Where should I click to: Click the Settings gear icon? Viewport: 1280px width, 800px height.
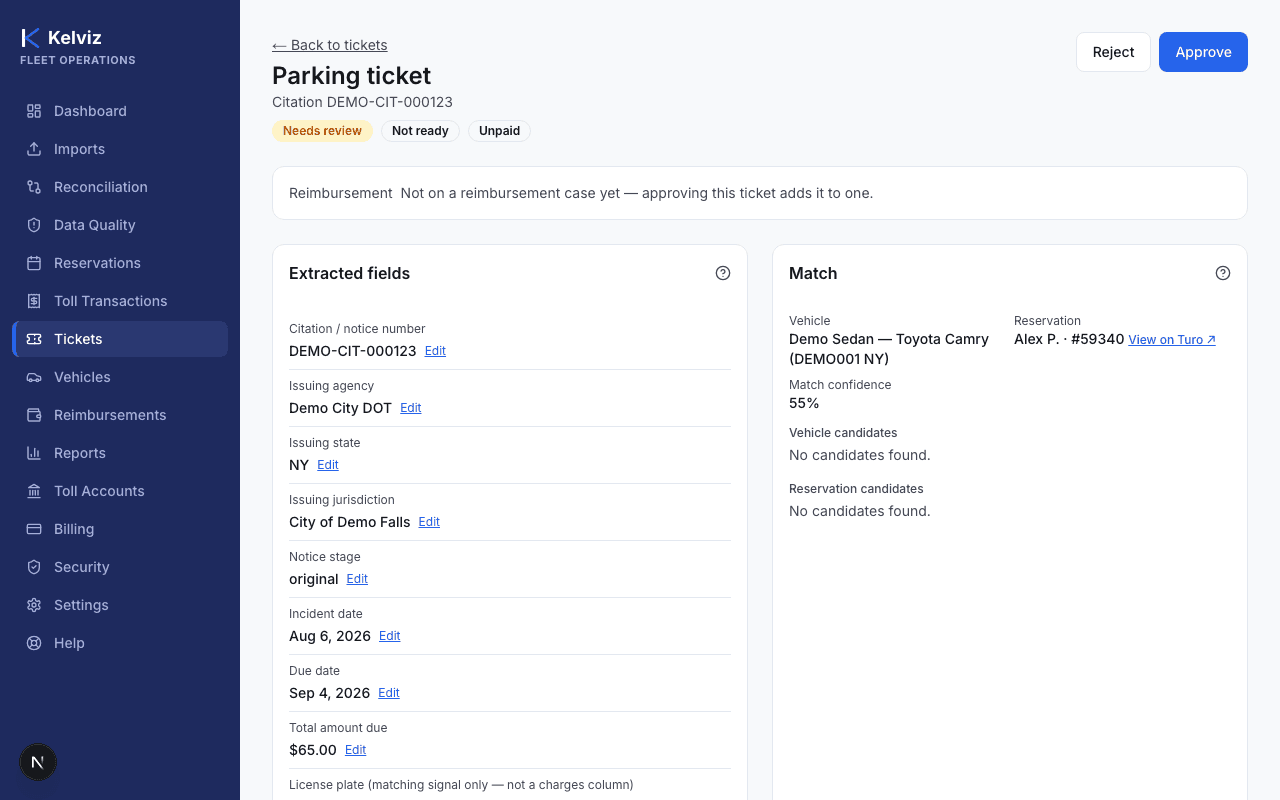tap(34, 605)
